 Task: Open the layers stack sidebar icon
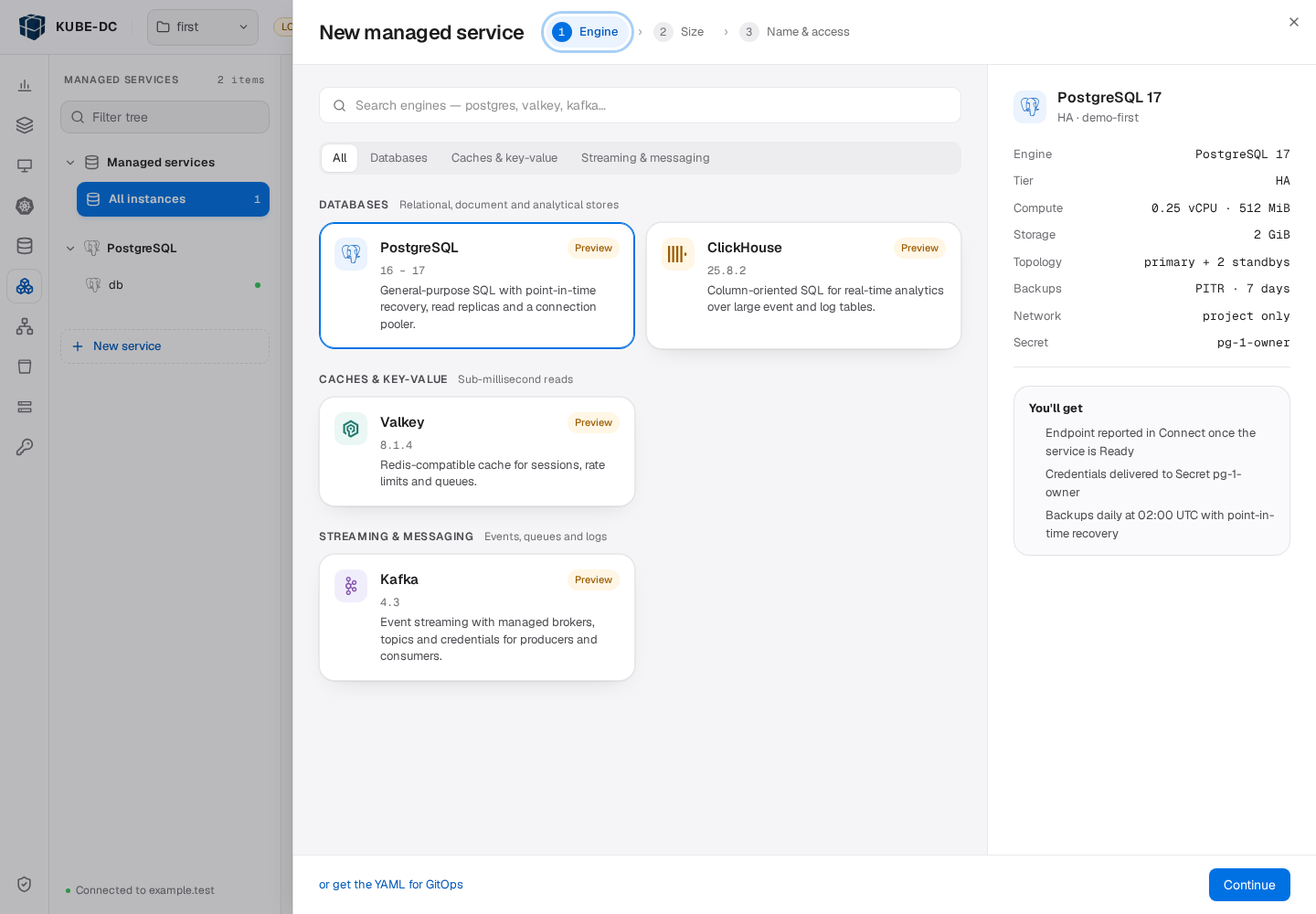click(x=25, y=125)
